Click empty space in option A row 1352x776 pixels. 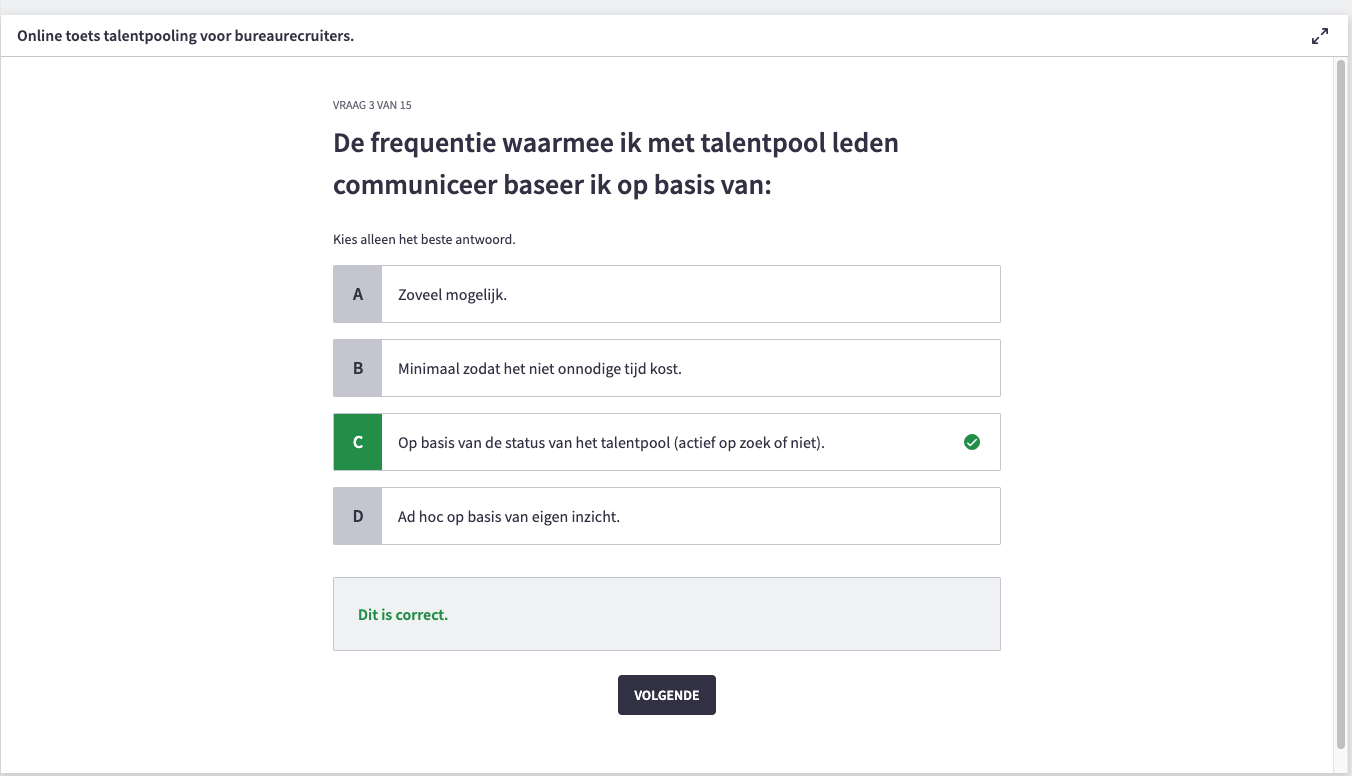[x=800, y=294]
